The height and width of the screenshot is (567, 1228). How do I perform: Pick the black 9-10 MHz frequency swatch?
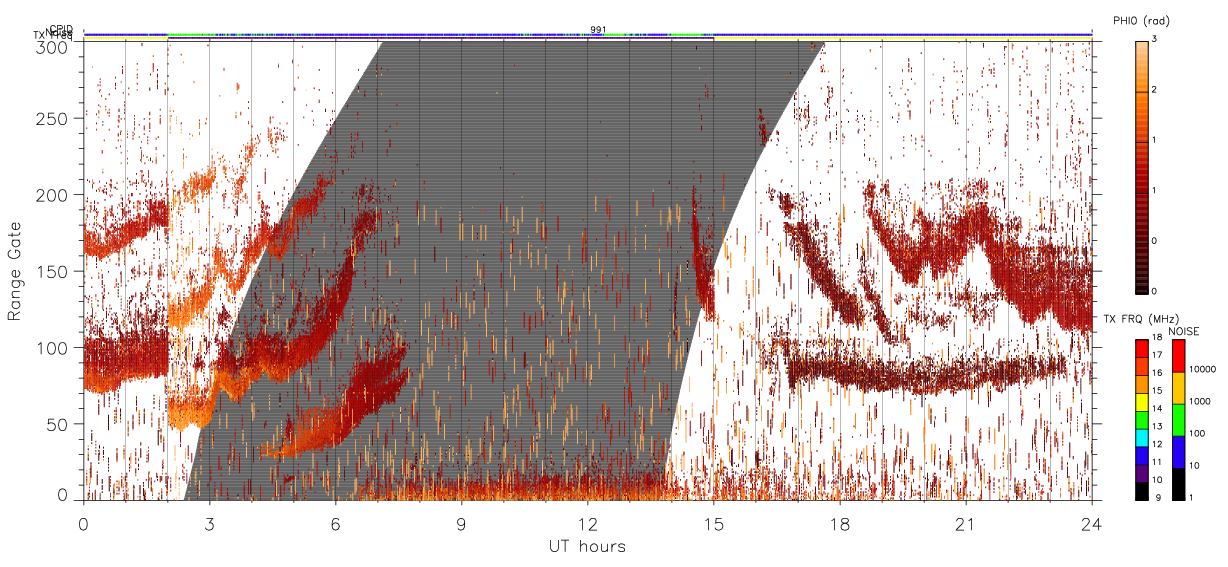coord(1141,489)
